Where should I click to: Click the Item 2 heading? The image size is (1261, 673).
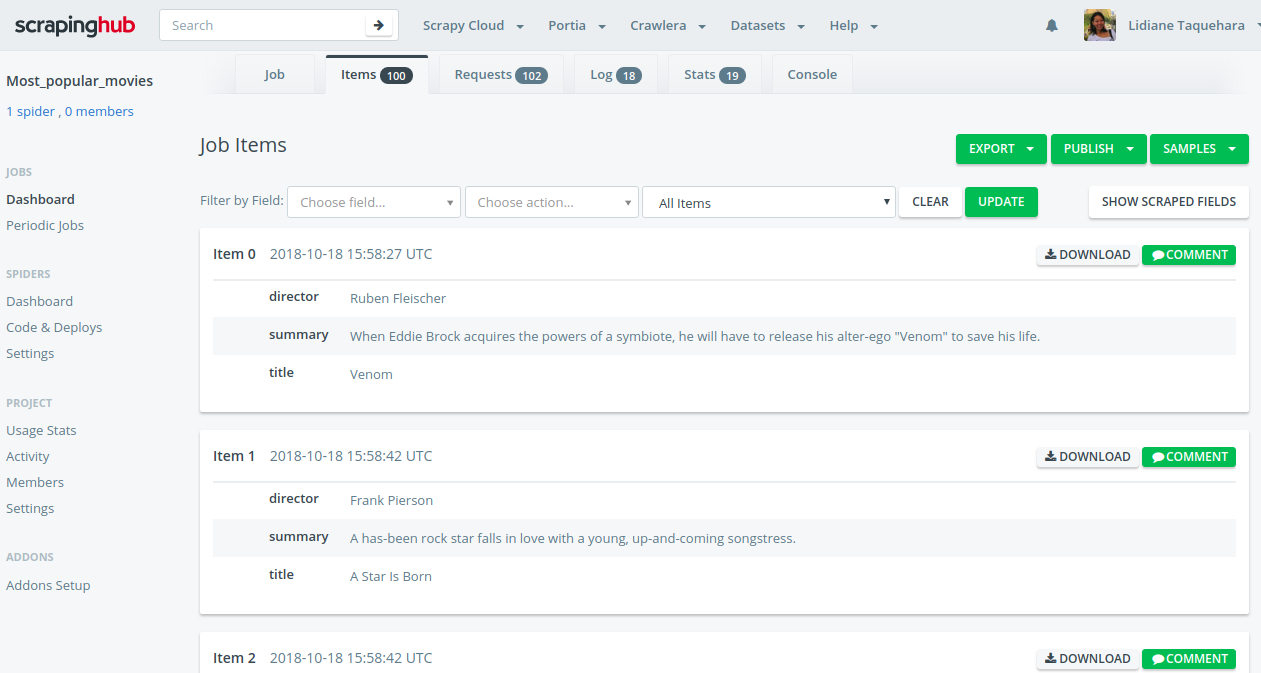pos(234,658)
